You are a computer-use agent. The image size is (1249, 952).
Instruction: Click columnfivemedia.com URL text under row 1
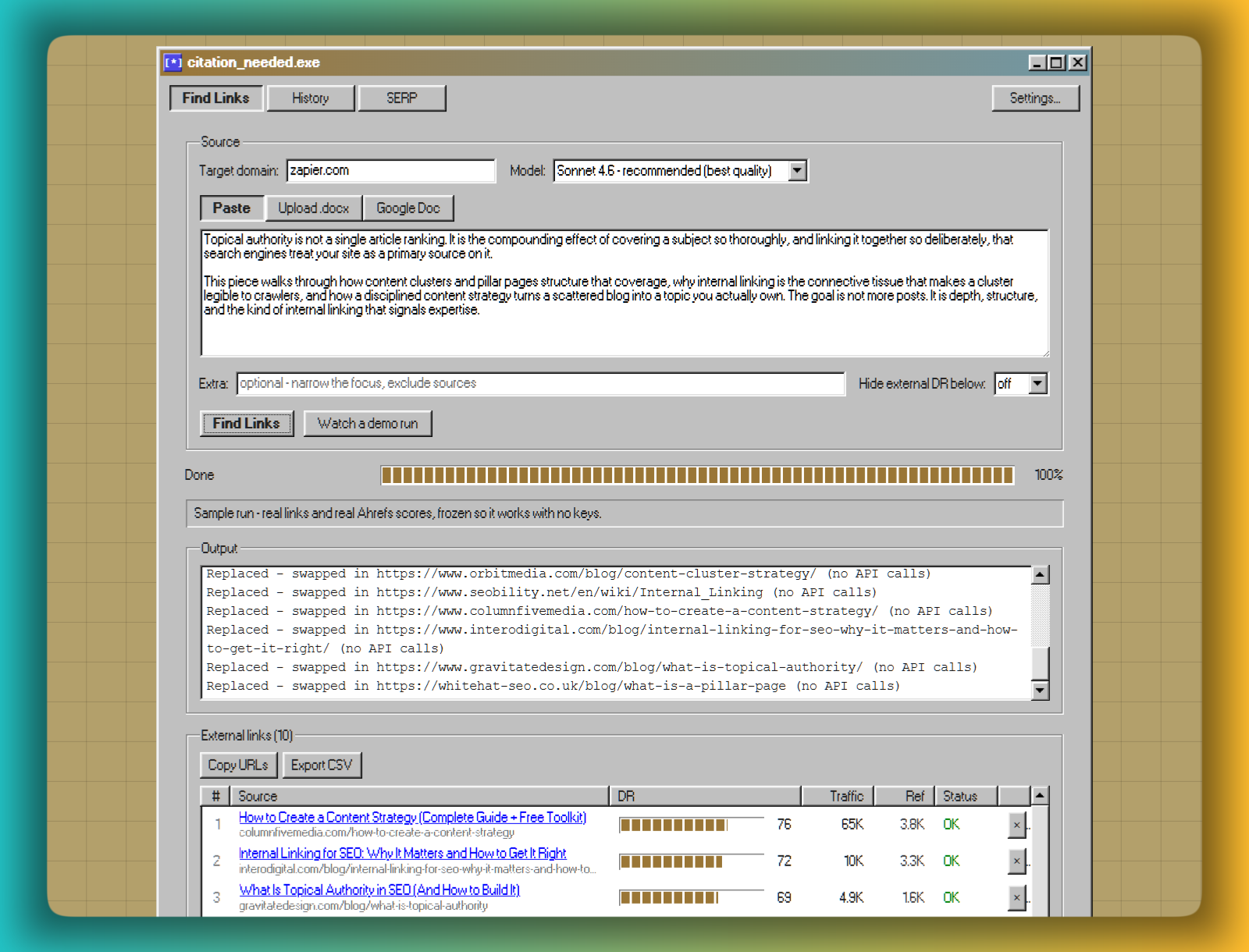[x=376, y=833]
